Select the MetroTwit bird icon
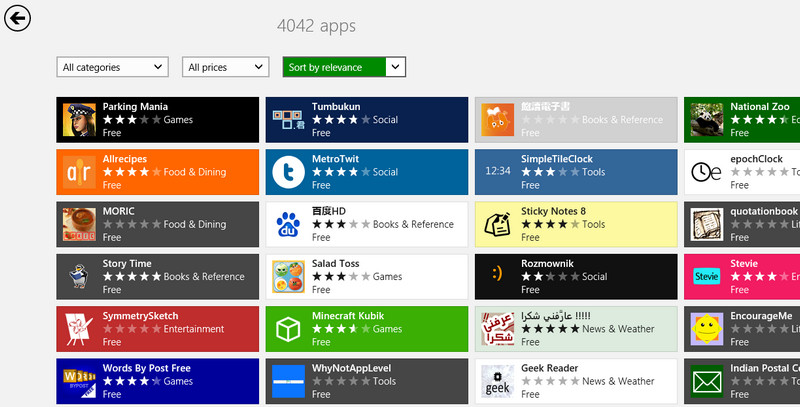The width and height of the screenshot is (800, 407). (288, 172)
